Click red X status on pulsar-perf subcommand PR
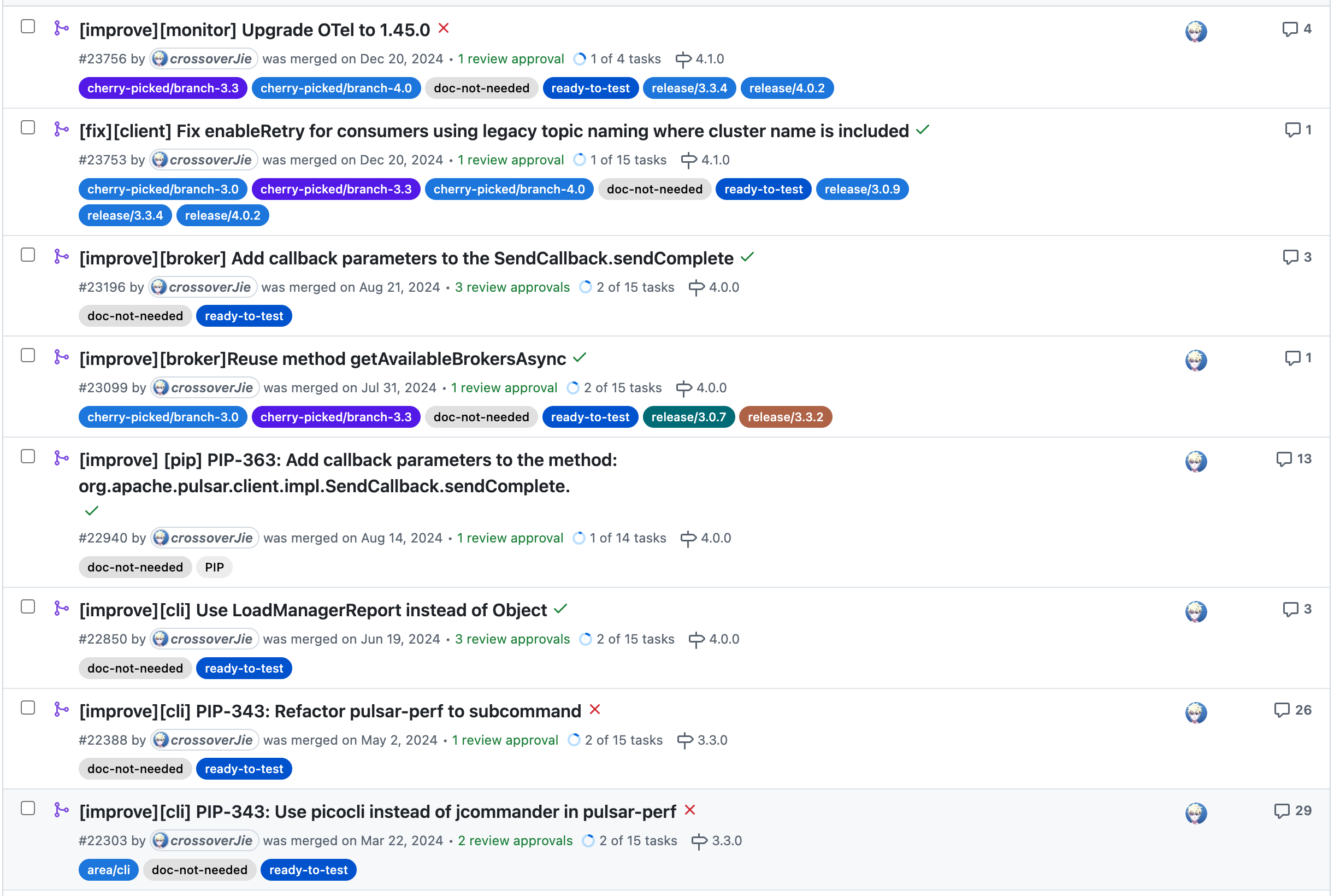The width and height of the screenshot is (1334, 896). [595, 710]
